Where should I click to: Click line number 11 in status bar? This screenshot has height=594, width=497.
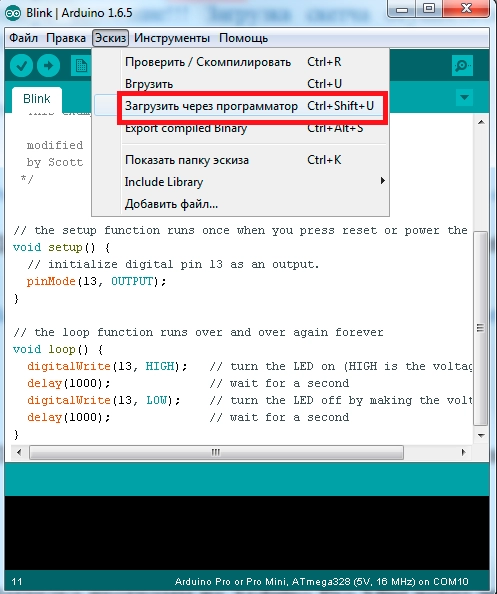click(x=17, y=581)
